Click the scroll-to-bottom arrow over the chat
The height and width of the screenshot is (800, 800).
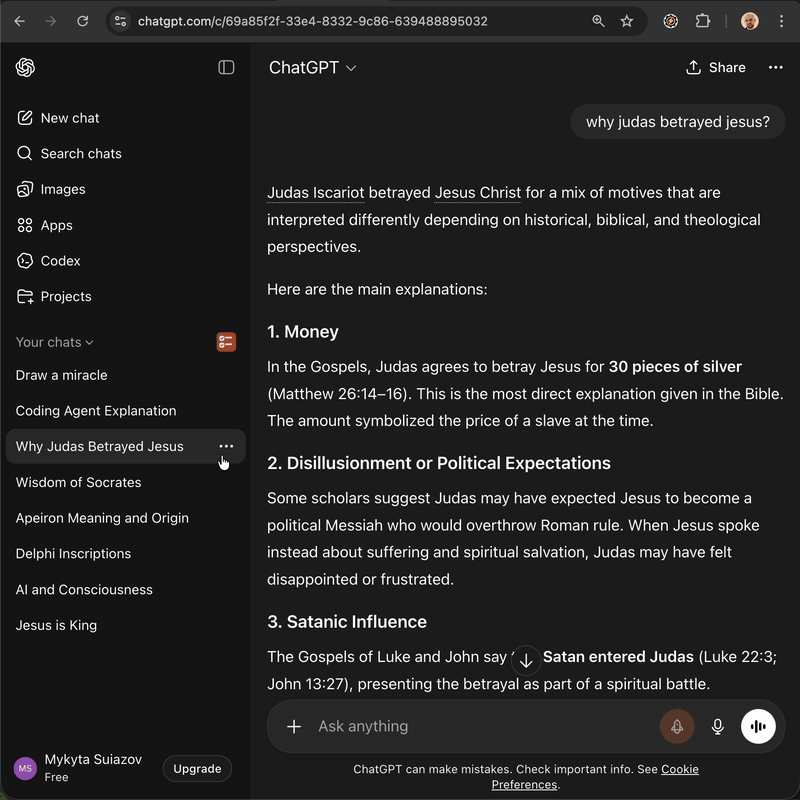(x=526, y=660)
